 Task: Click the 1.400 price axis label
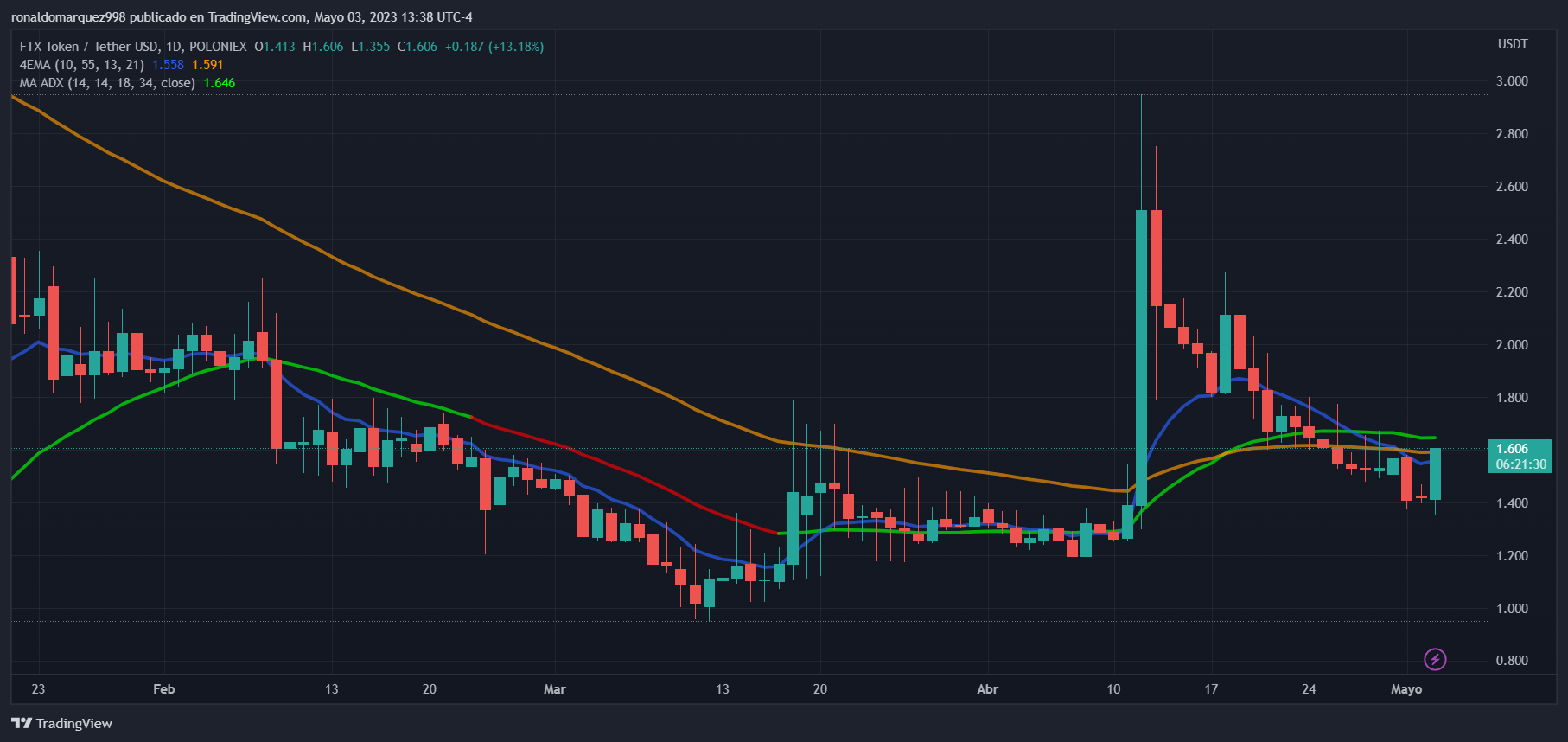(x=1512, y=503)
